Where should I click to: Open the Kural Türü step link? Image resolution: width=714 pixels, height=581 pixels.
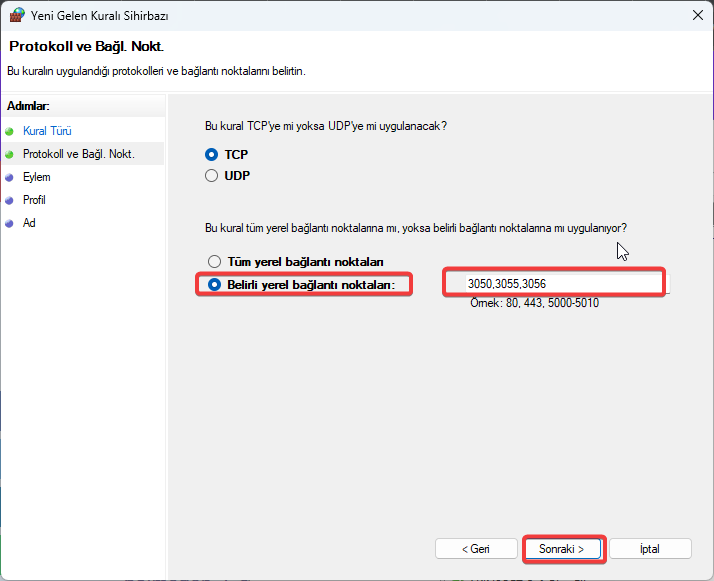(47, 131)
